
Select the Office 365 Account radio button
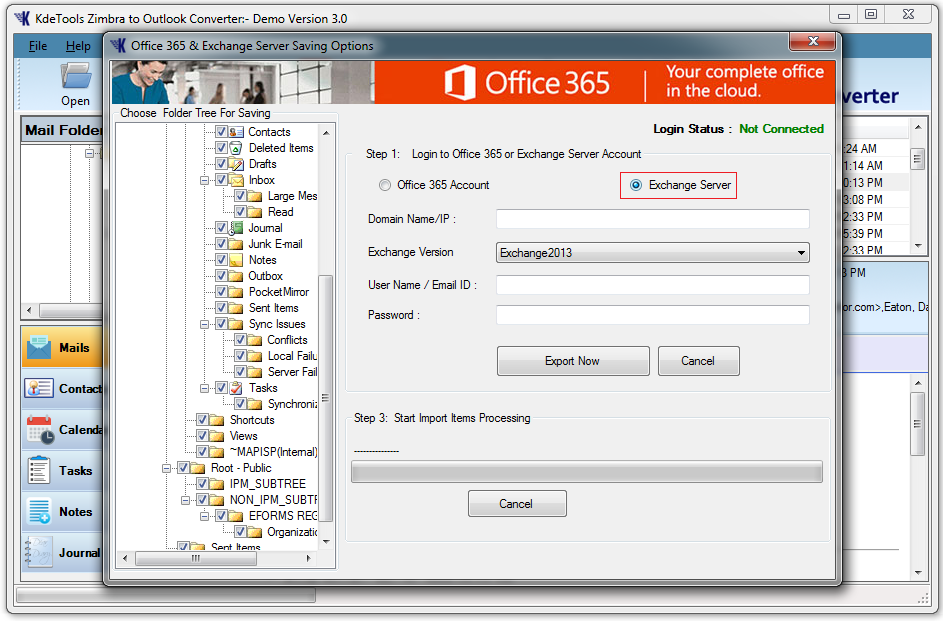coord(385,185)
